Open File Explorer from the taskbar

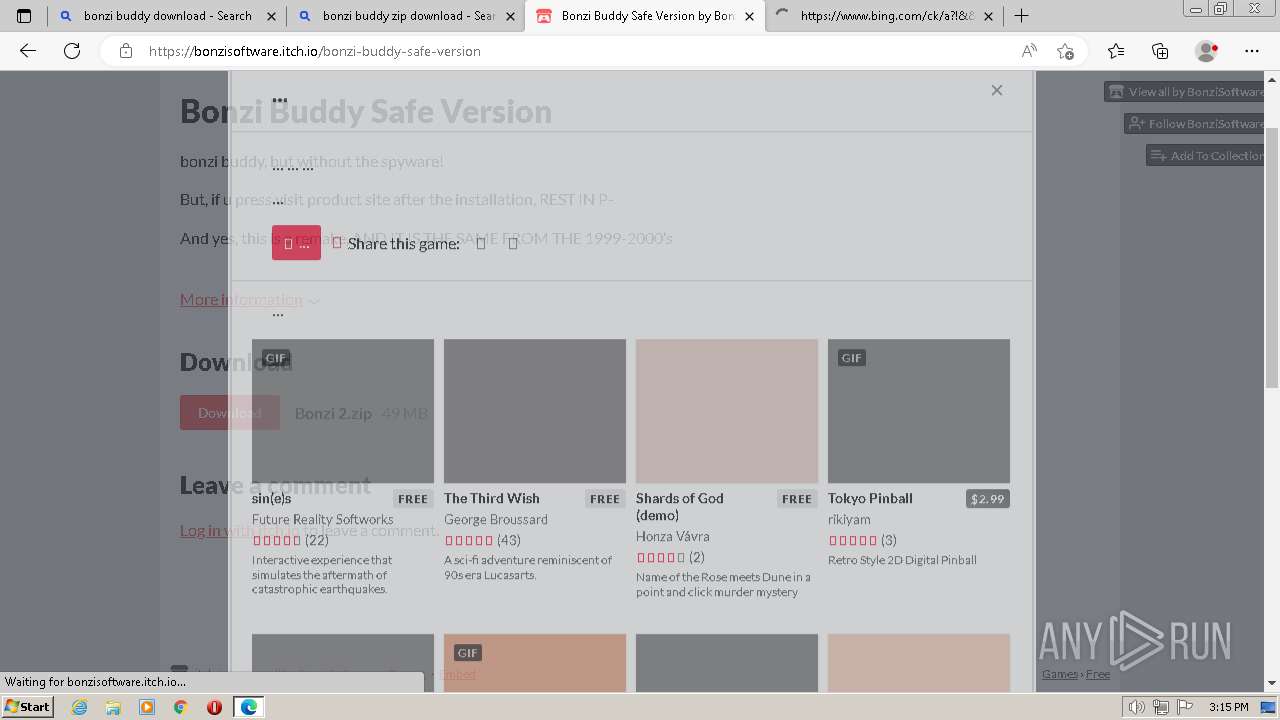coord(113,707)
